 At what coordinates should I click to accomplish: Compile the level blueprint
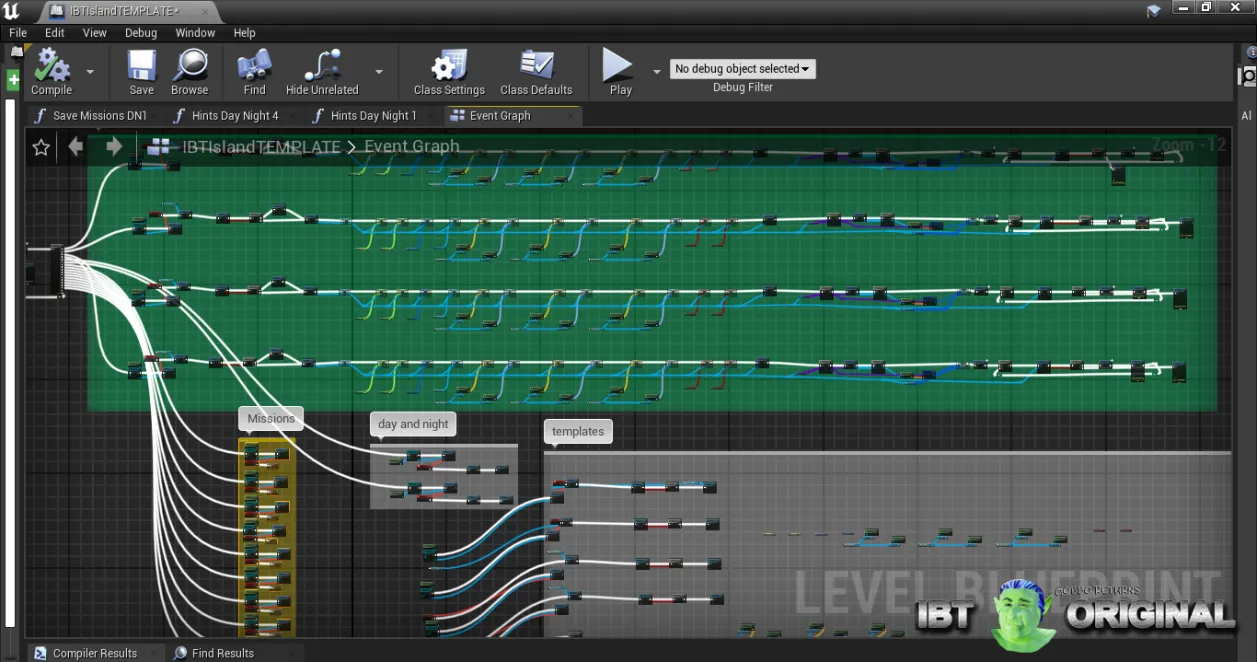[51, 72]
